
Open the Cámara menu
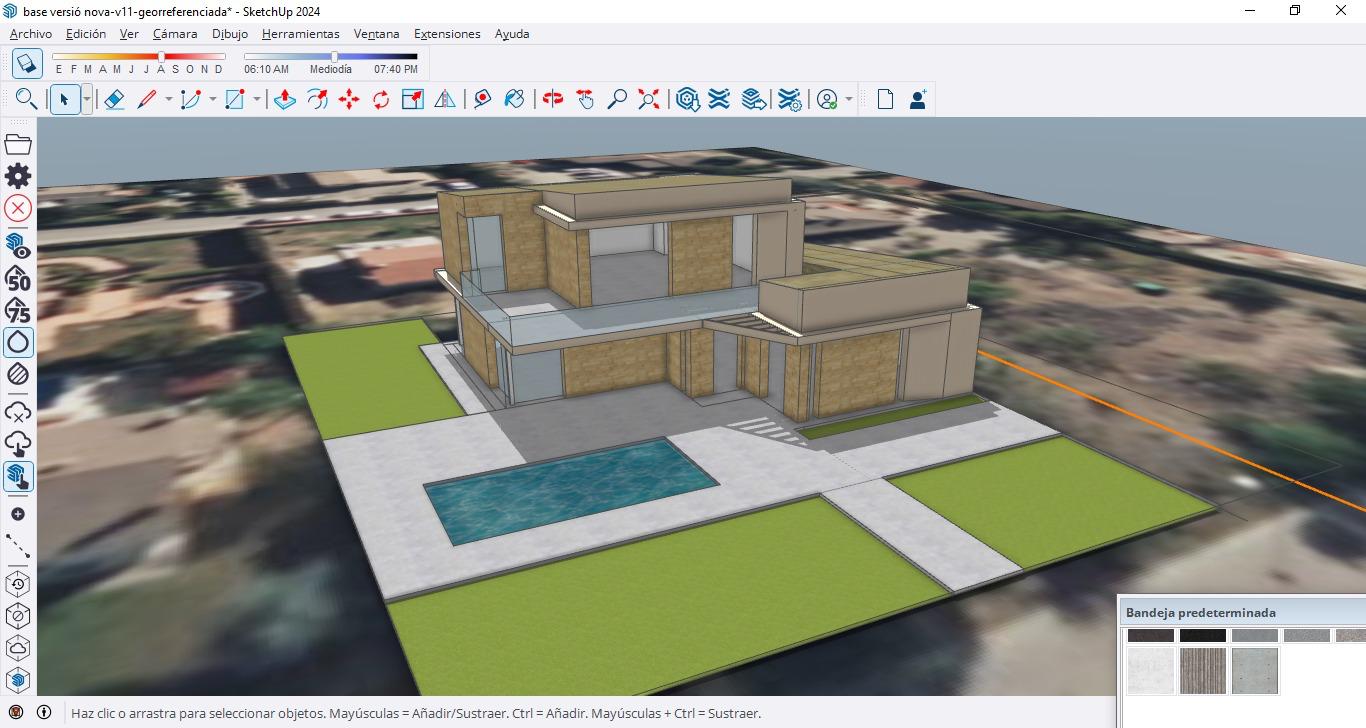click(x=175, y=34)
